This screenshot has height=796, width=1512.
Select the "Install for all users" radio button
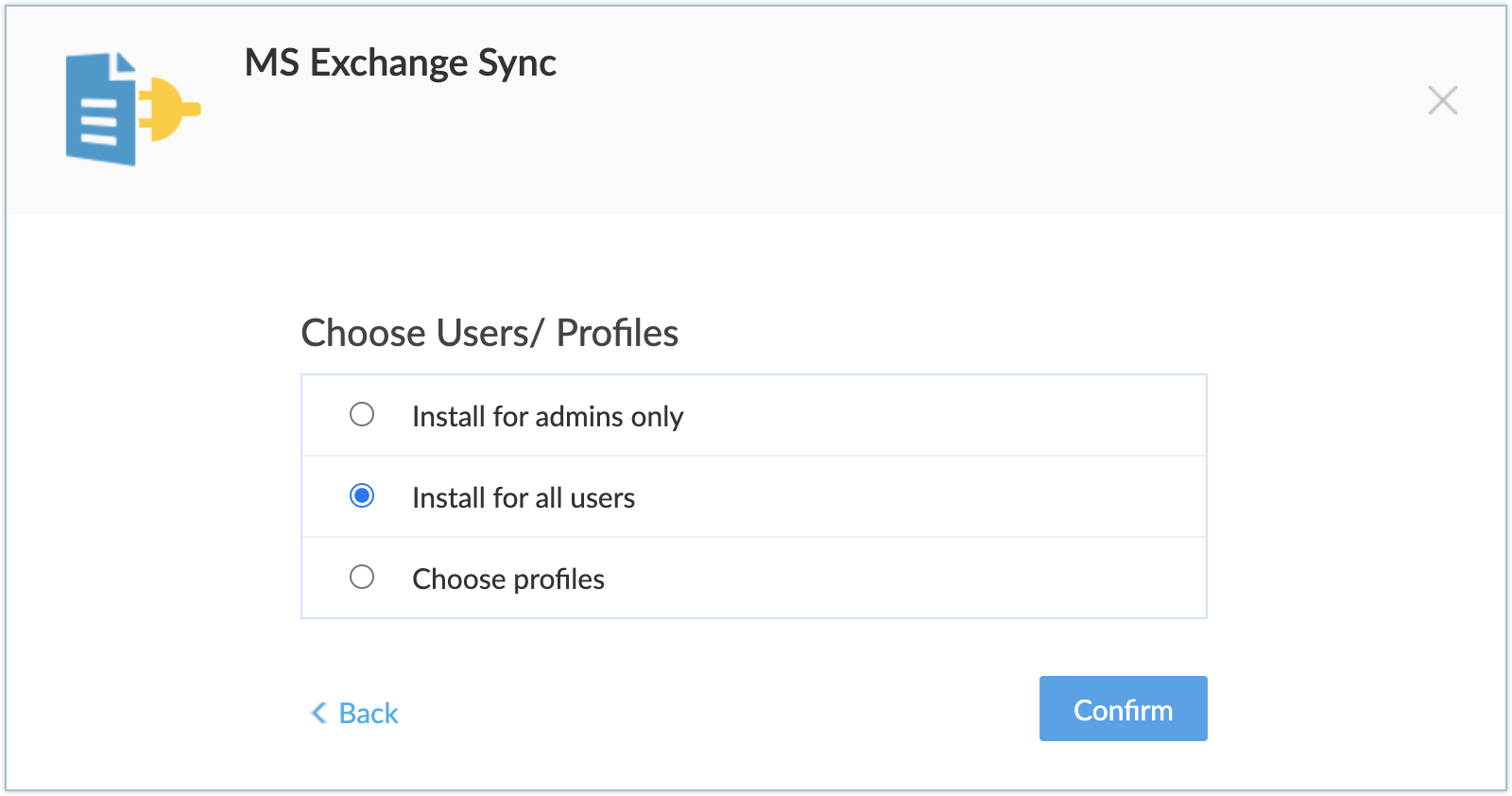362,496
